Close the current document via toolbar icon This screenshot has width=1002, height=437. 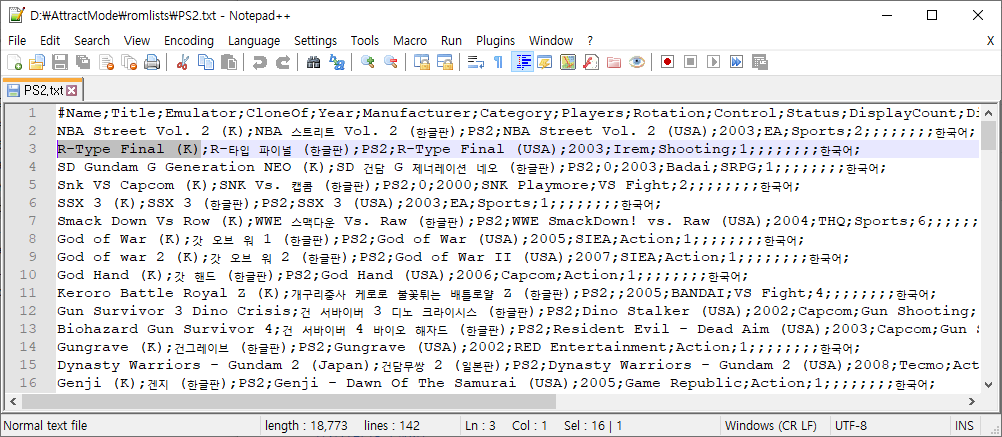coord(106,62)
